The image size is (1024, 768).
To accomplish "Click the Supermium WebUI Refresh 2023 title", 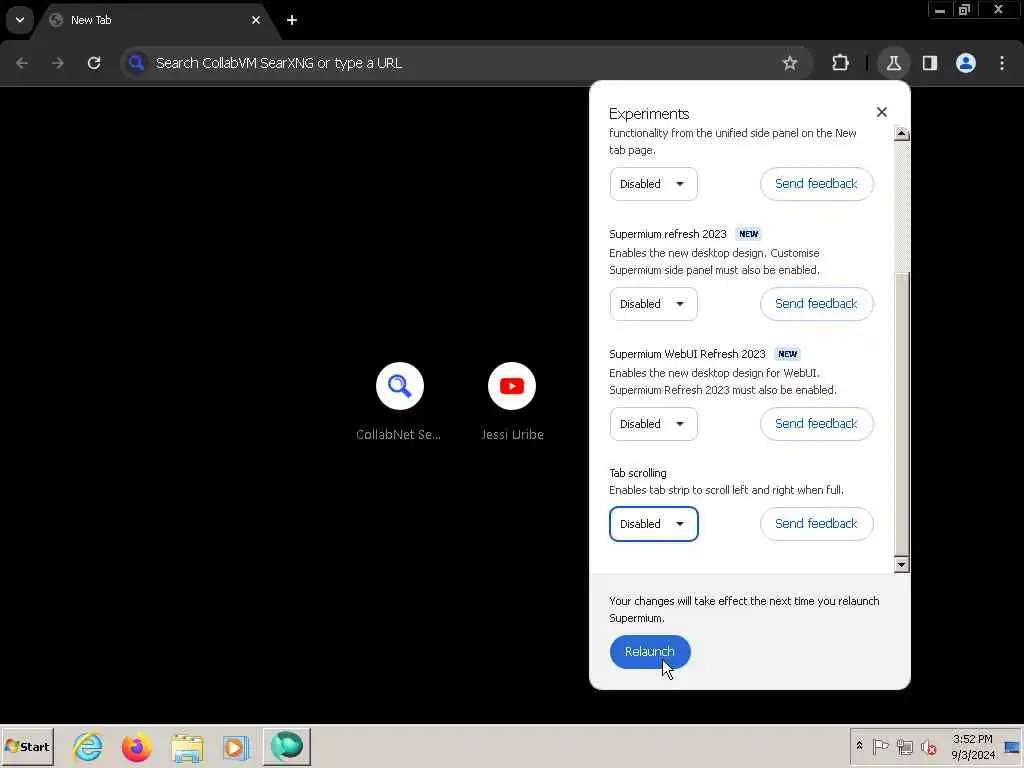I will [687, 354].
